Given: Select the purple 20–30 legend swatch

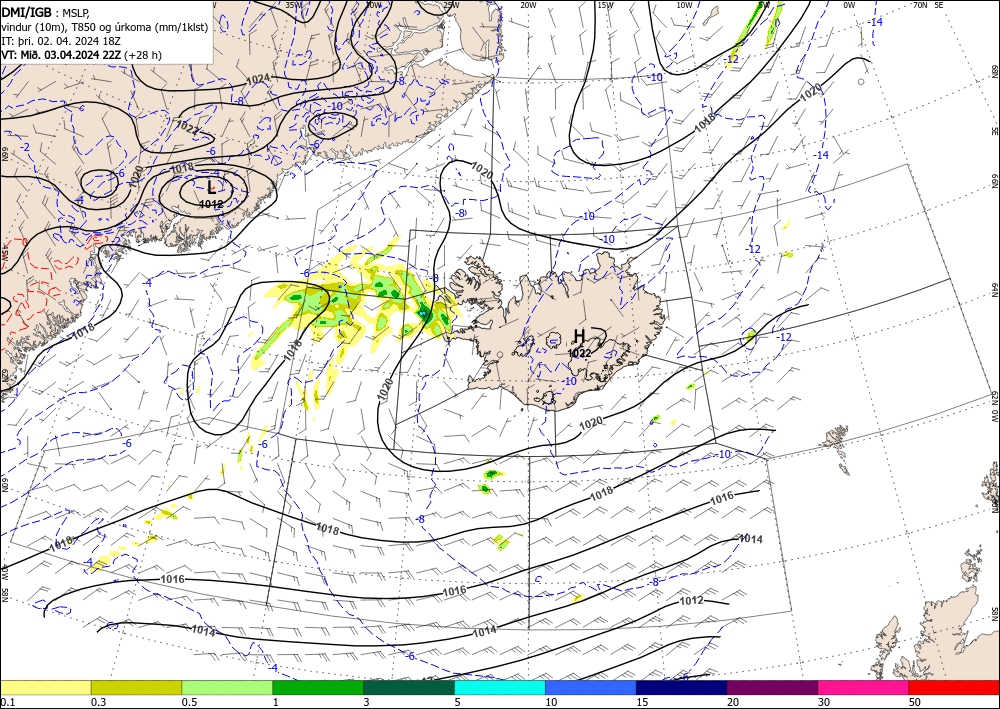Looking at the screenshot, I should pos(772,687).
